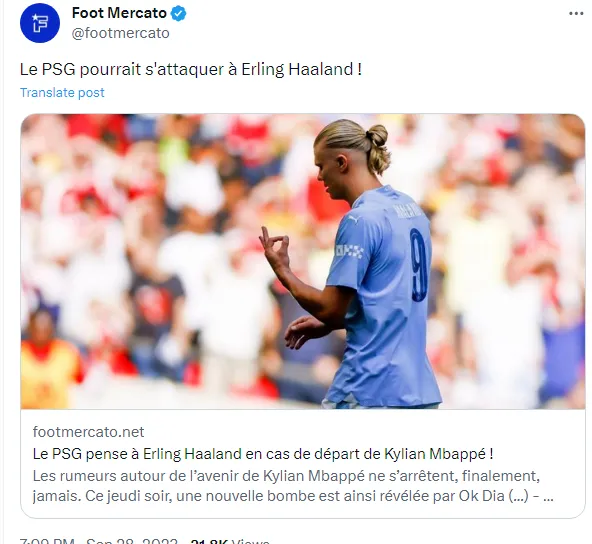
Task: Click Haaland's raised hand in the photo
Action: pyautogui.click(x=275, y=249)
